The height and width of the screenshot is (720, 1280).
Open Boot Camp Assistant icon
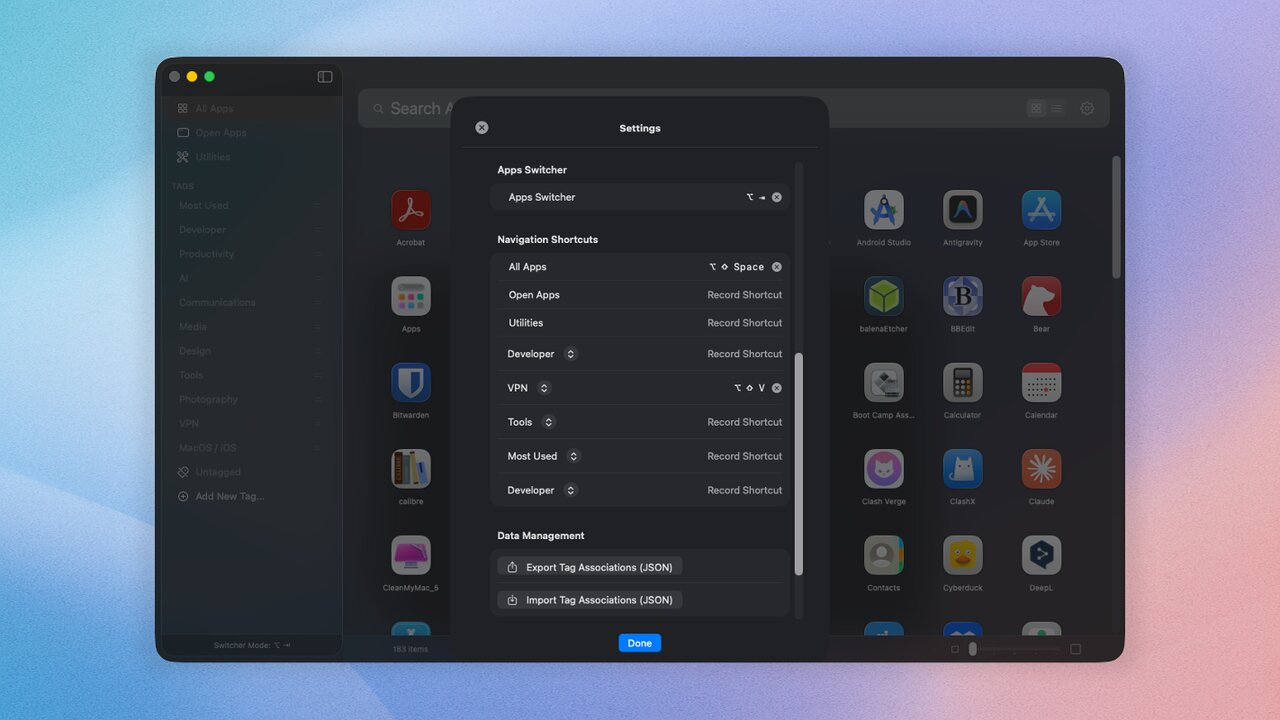point(884,383)
